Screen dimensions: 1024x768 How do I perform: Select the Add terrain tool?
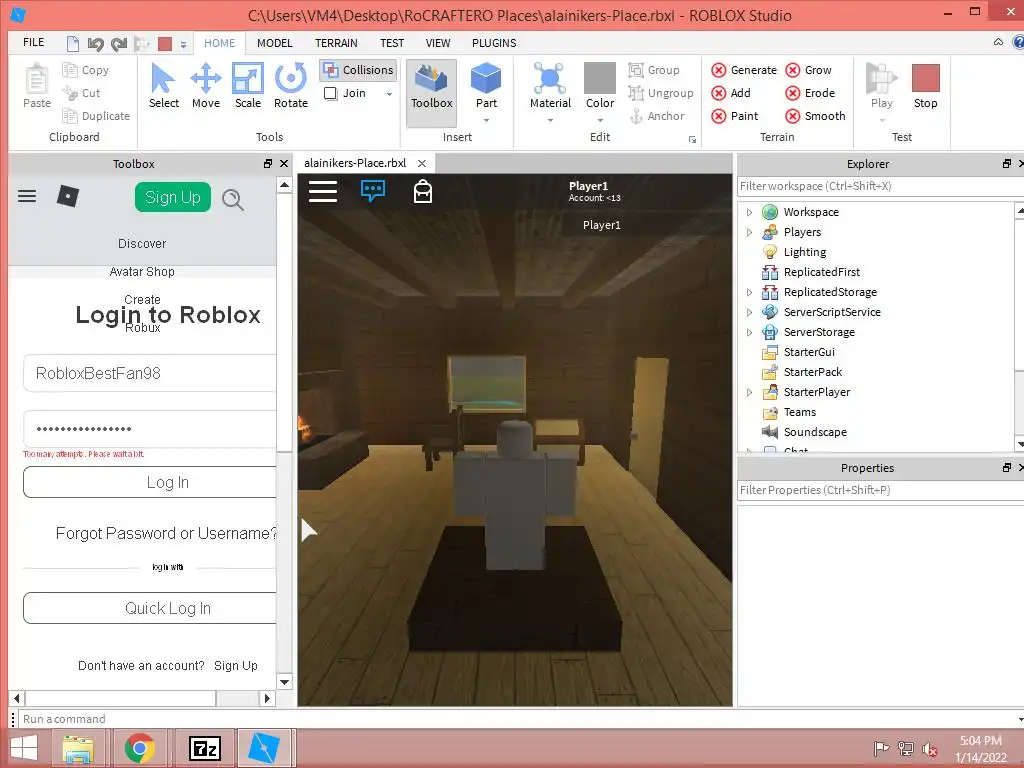[731, 93]
